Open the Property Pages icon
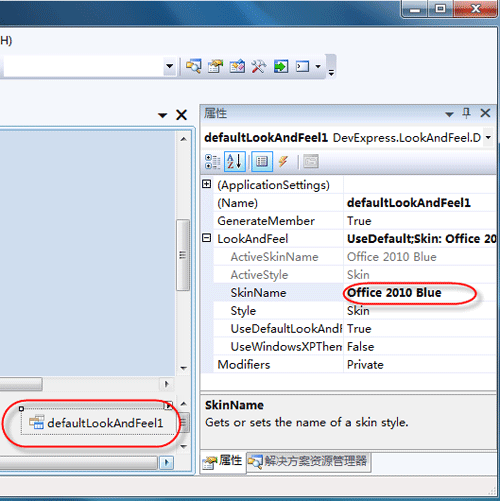The height and width of the screenshot is (501, 500). coord(311,162)
